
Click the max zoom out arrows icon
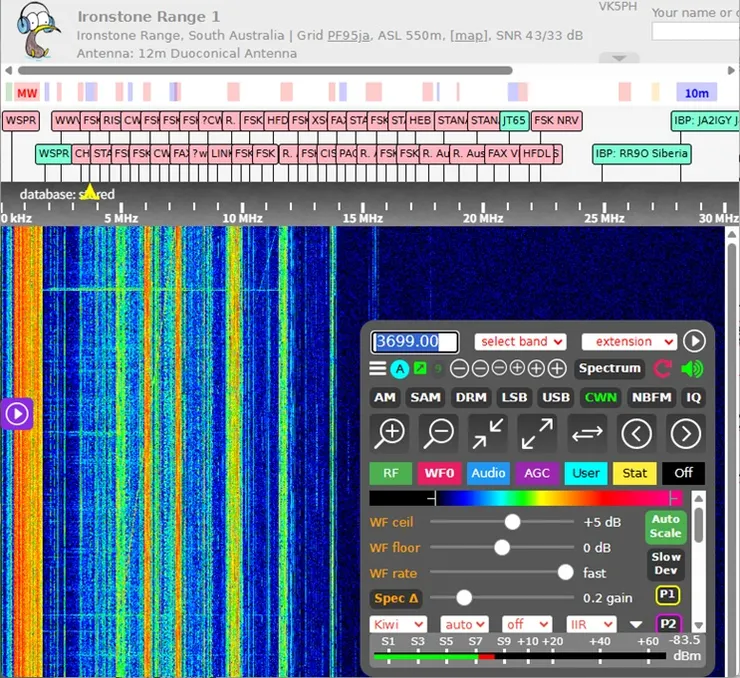click(x=537, y=433)
